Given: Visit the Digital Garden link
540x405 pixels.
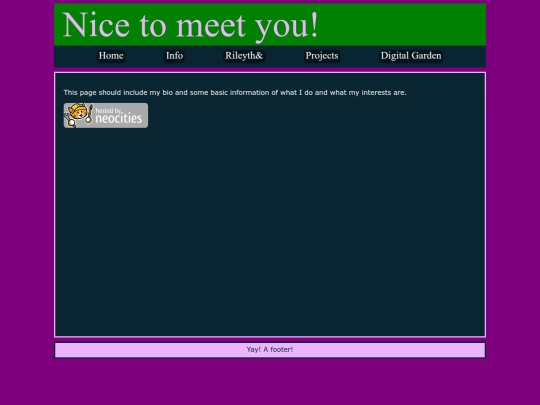Looking at the screenshot, I should click(411, 56).
